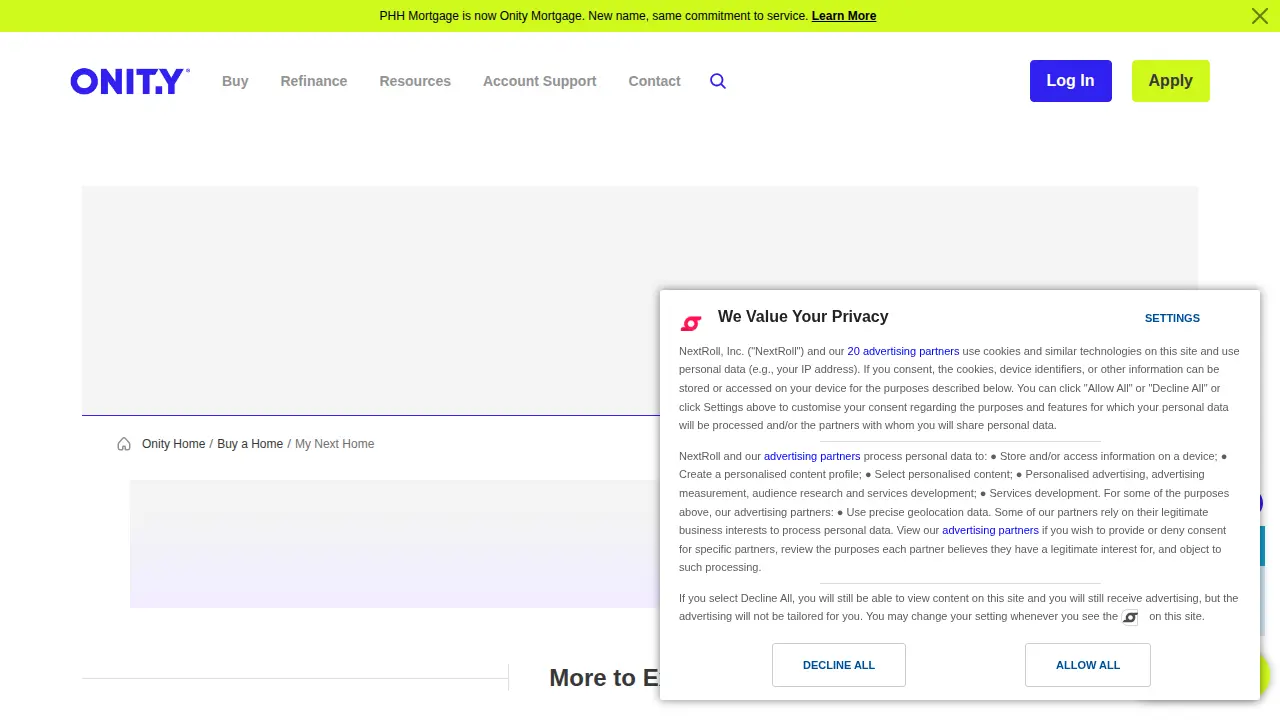Click the small NextRoll badge icon in text

[x=1130, y=617]
